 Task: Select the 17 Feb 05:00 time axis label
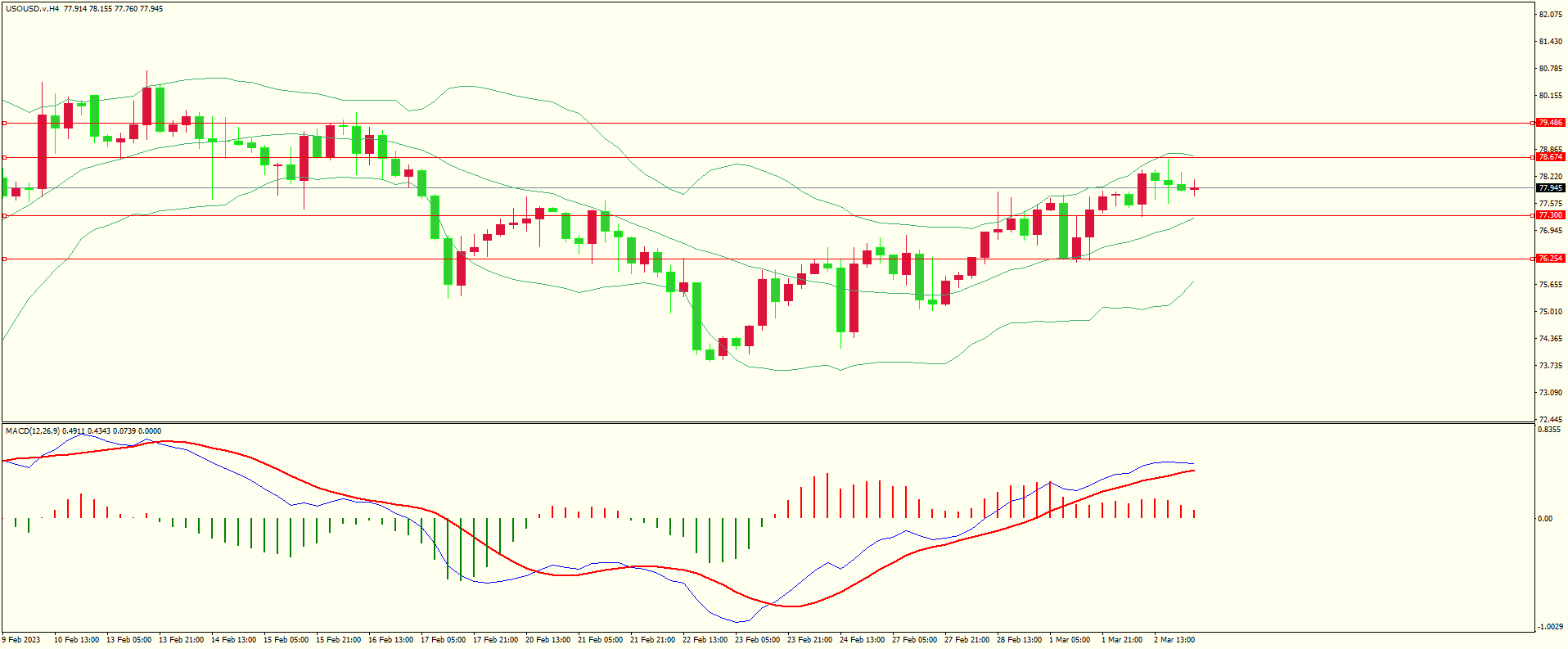pyautogui.click(x=443, y=640)
